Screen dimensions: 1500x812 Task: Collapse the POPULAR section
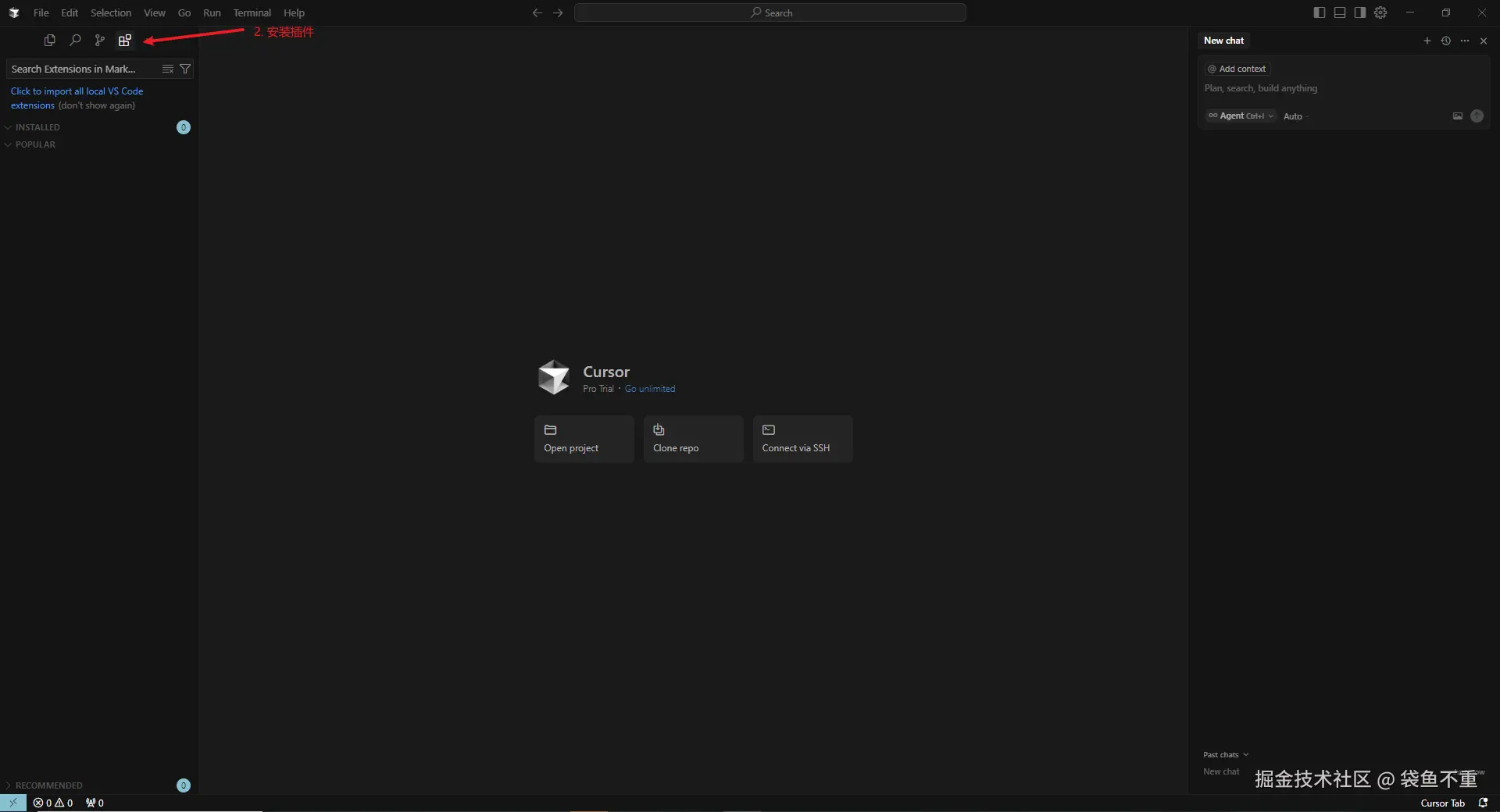[35, 144]
